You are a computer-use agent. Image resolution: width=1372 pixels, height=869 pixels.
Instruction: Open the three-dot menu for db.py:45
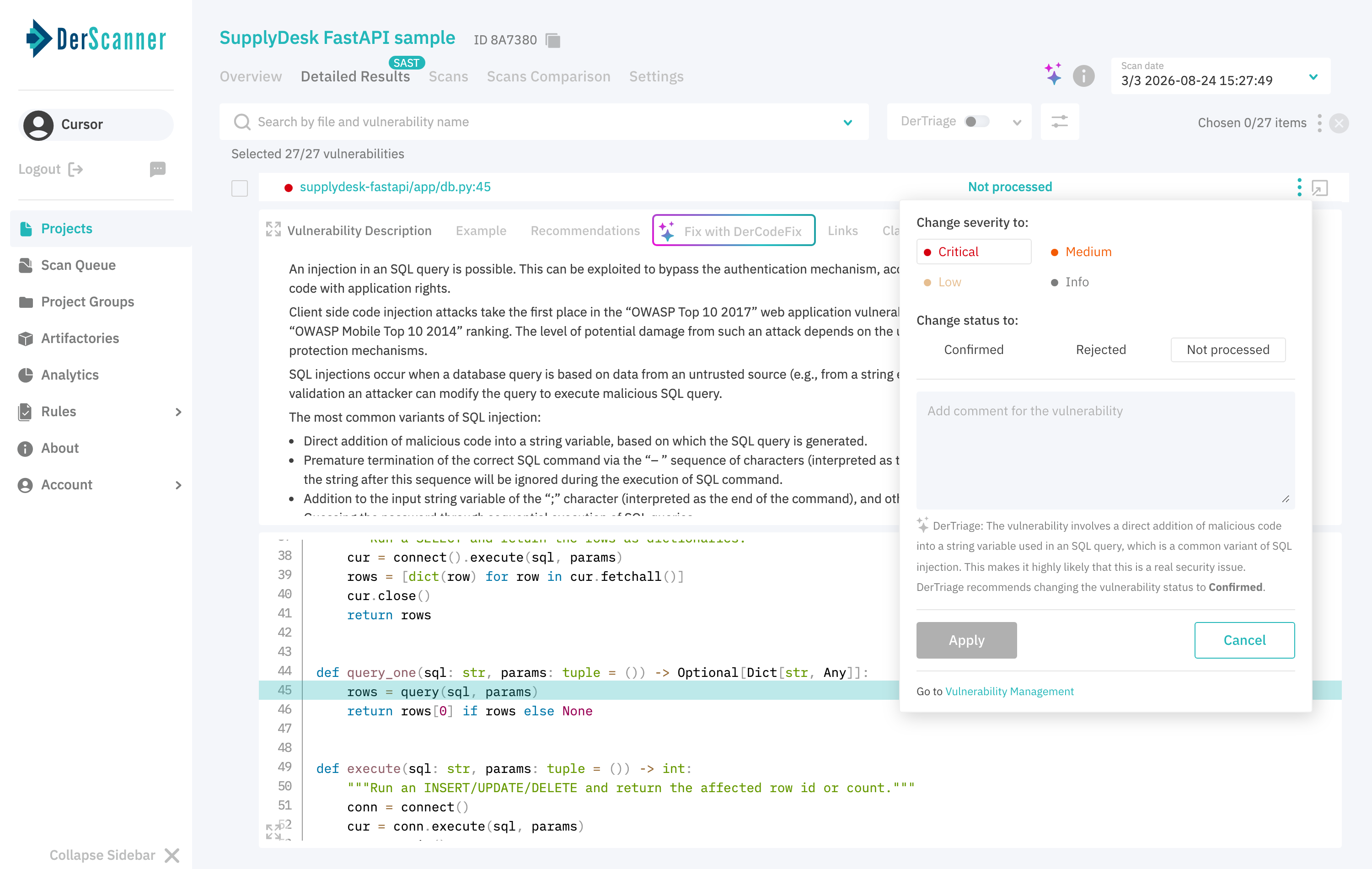[1299, 187]
